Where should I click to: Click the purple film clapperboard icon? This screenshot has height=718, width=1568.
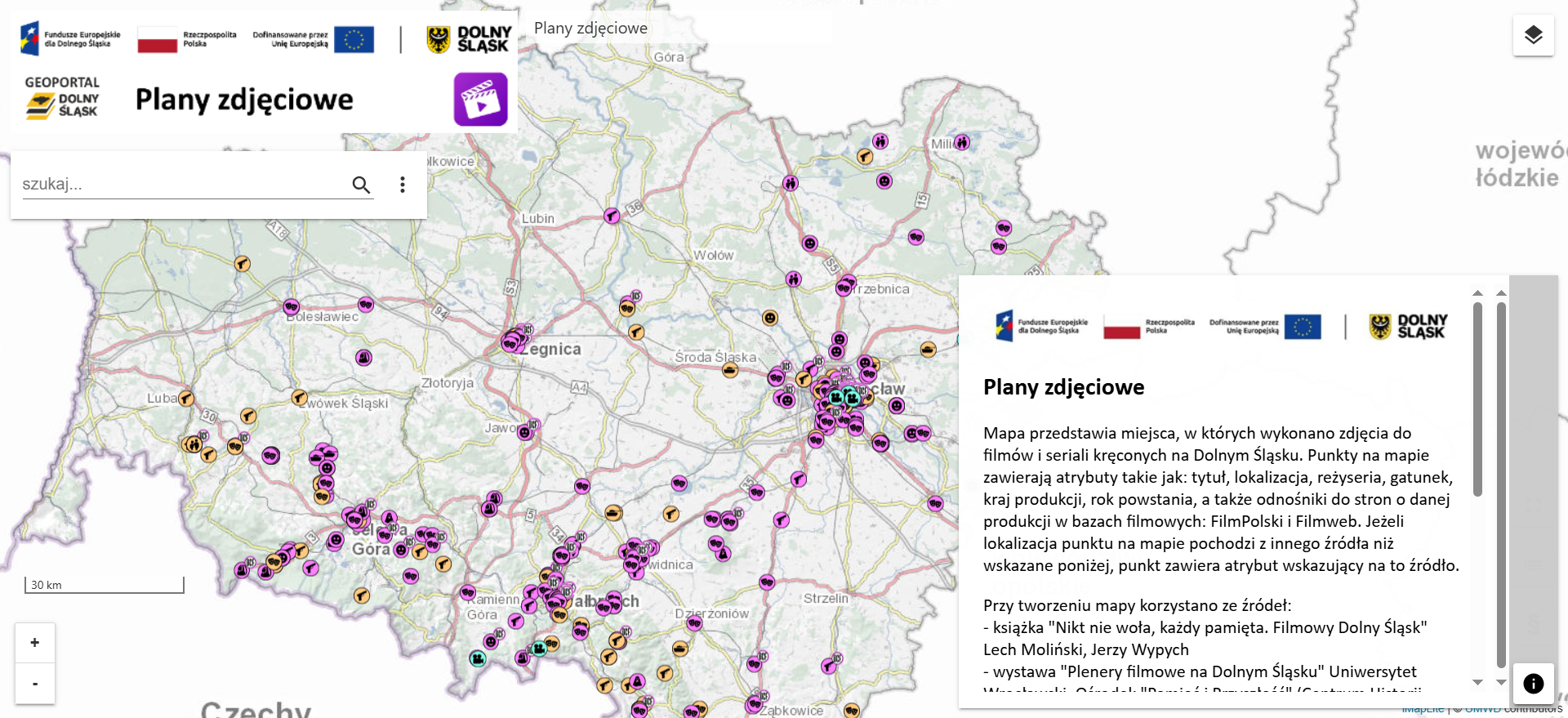(x=480, y=100)
